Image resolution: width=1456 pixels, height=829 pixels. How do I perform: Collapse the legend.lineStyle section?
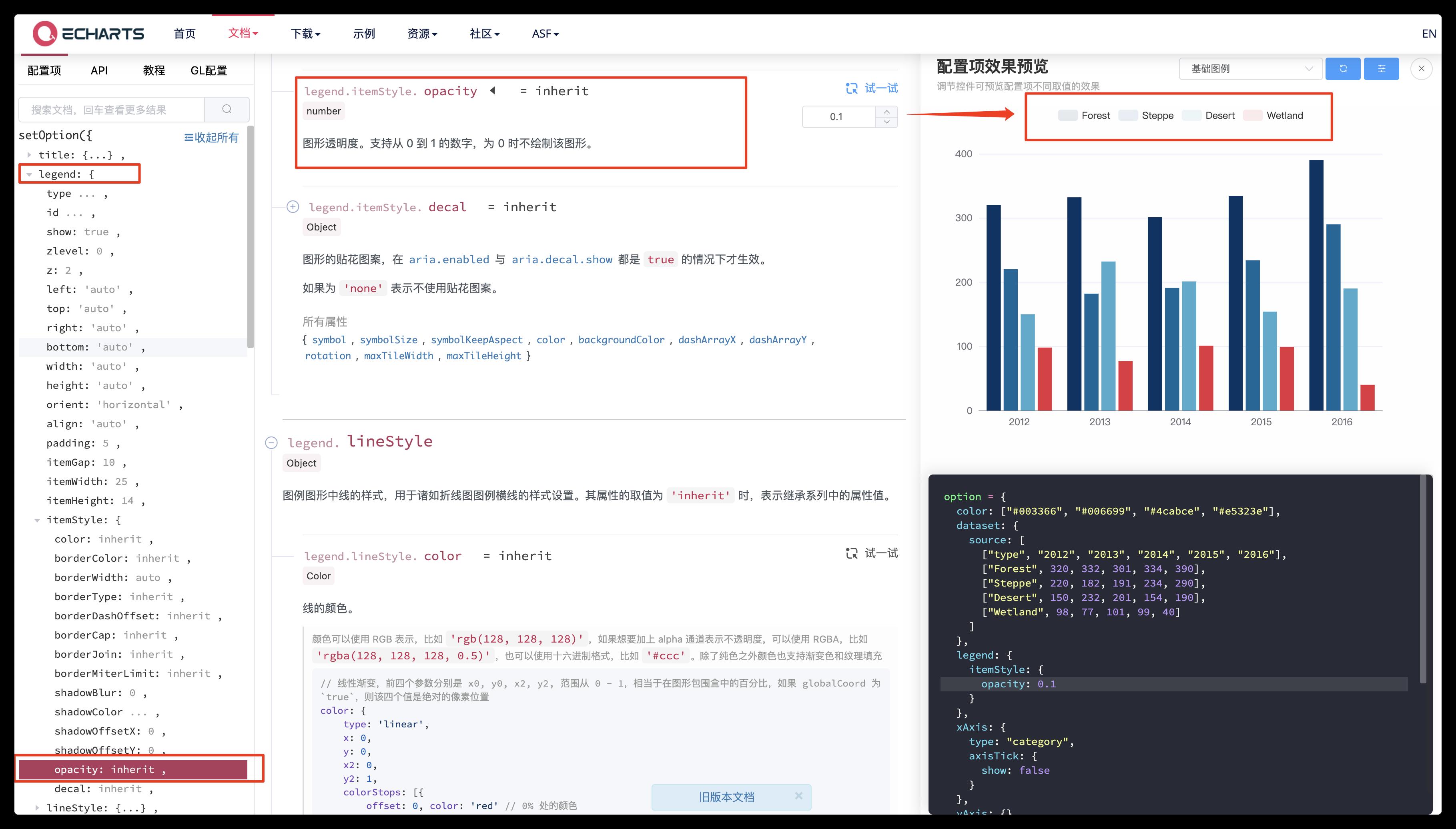272,443
